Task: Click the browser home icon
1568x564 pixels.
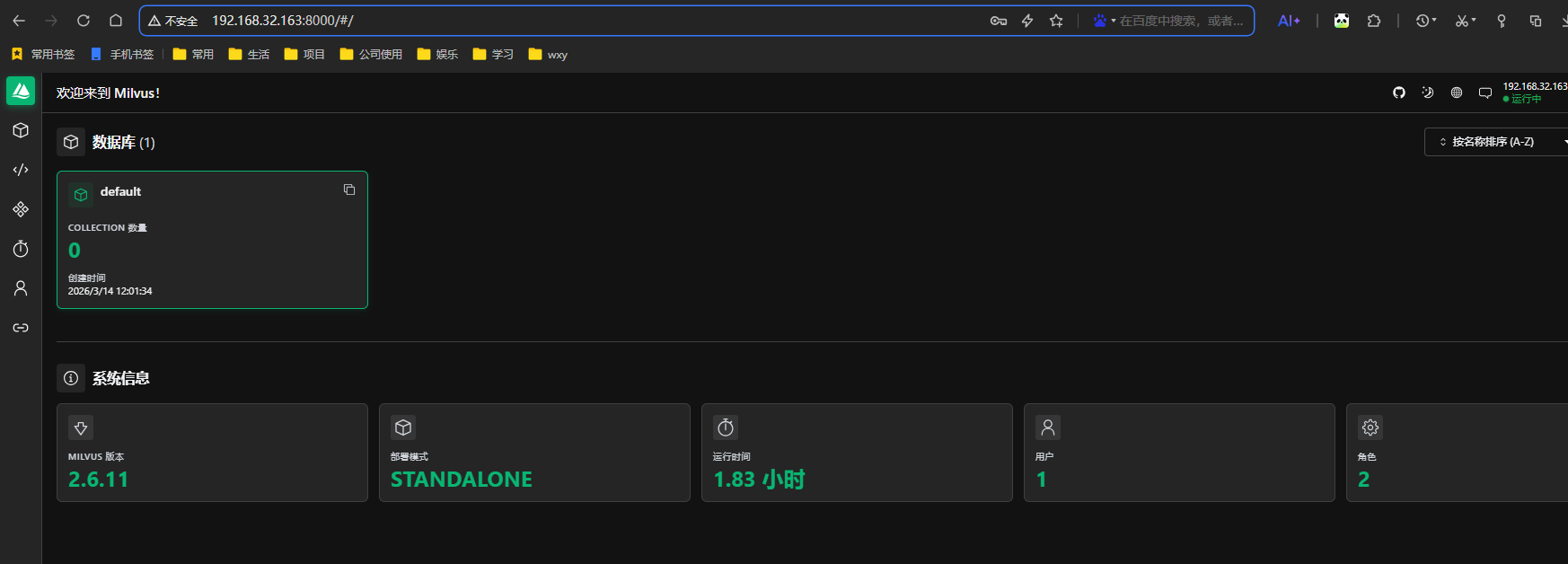Action: tap(116, 21)
